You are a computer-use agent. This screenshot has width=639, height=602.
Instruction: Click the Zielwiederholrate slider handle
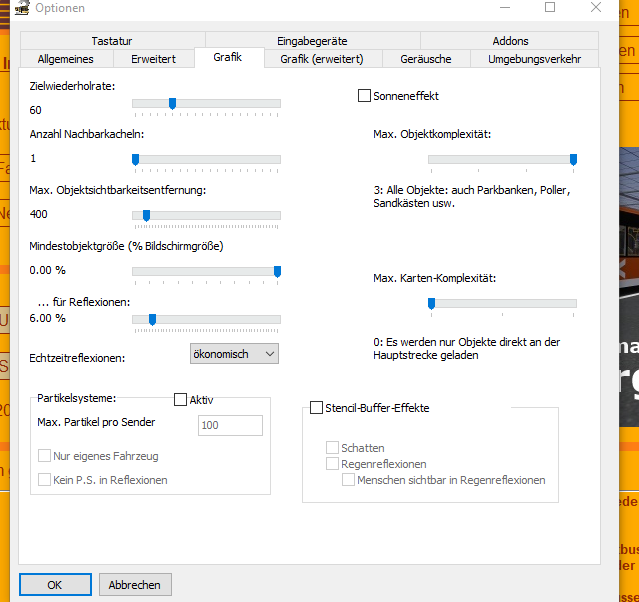172,104
